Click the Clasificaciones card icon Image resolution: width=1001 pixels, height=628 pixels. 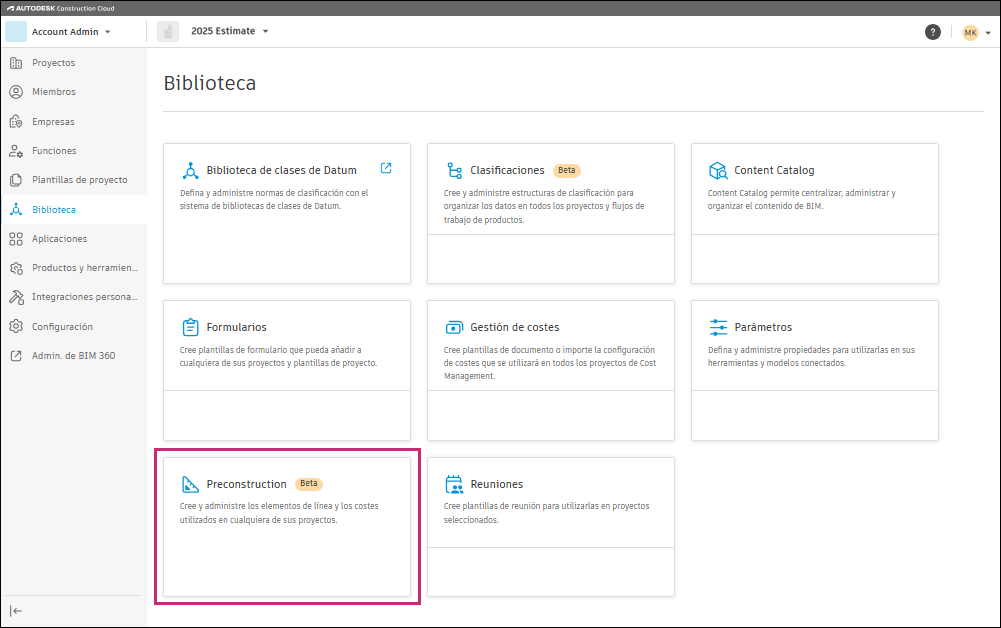pos(454,170)
